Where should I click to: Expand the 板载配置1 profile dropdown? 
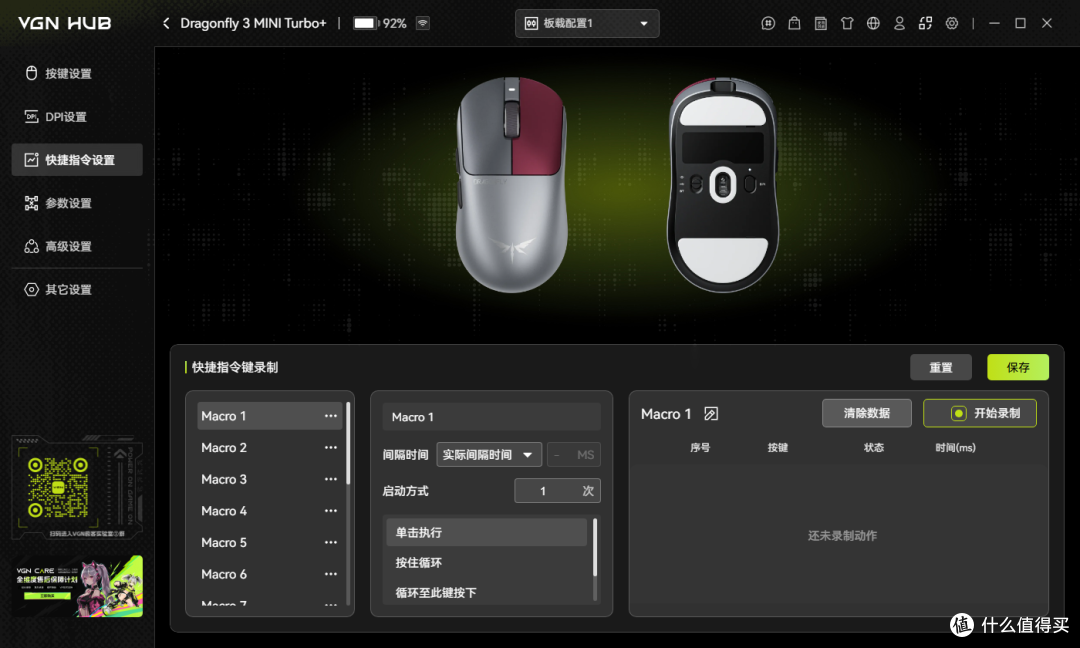coord(587,23)
